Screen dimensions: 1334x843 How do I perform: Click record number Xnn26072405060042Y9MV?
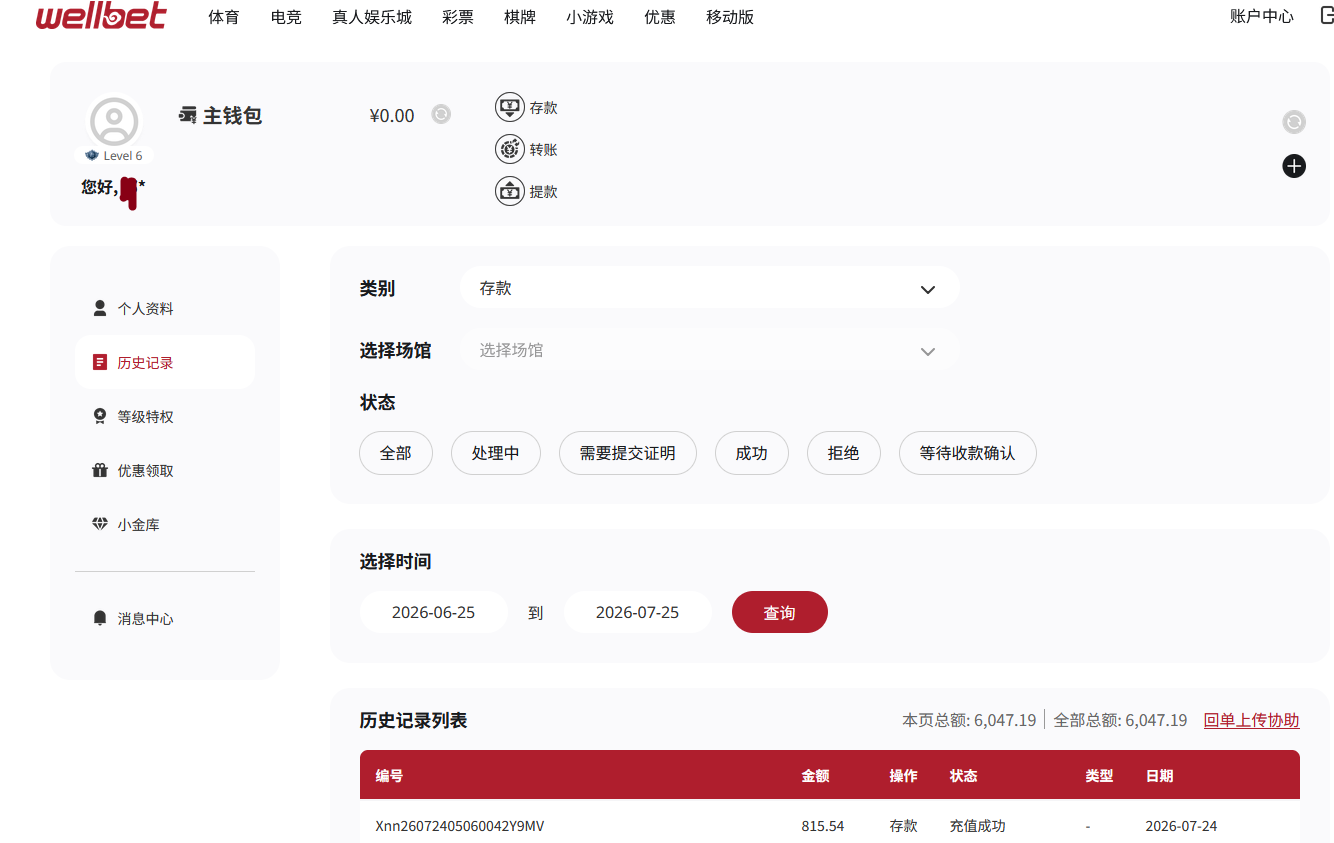point(460,826)
